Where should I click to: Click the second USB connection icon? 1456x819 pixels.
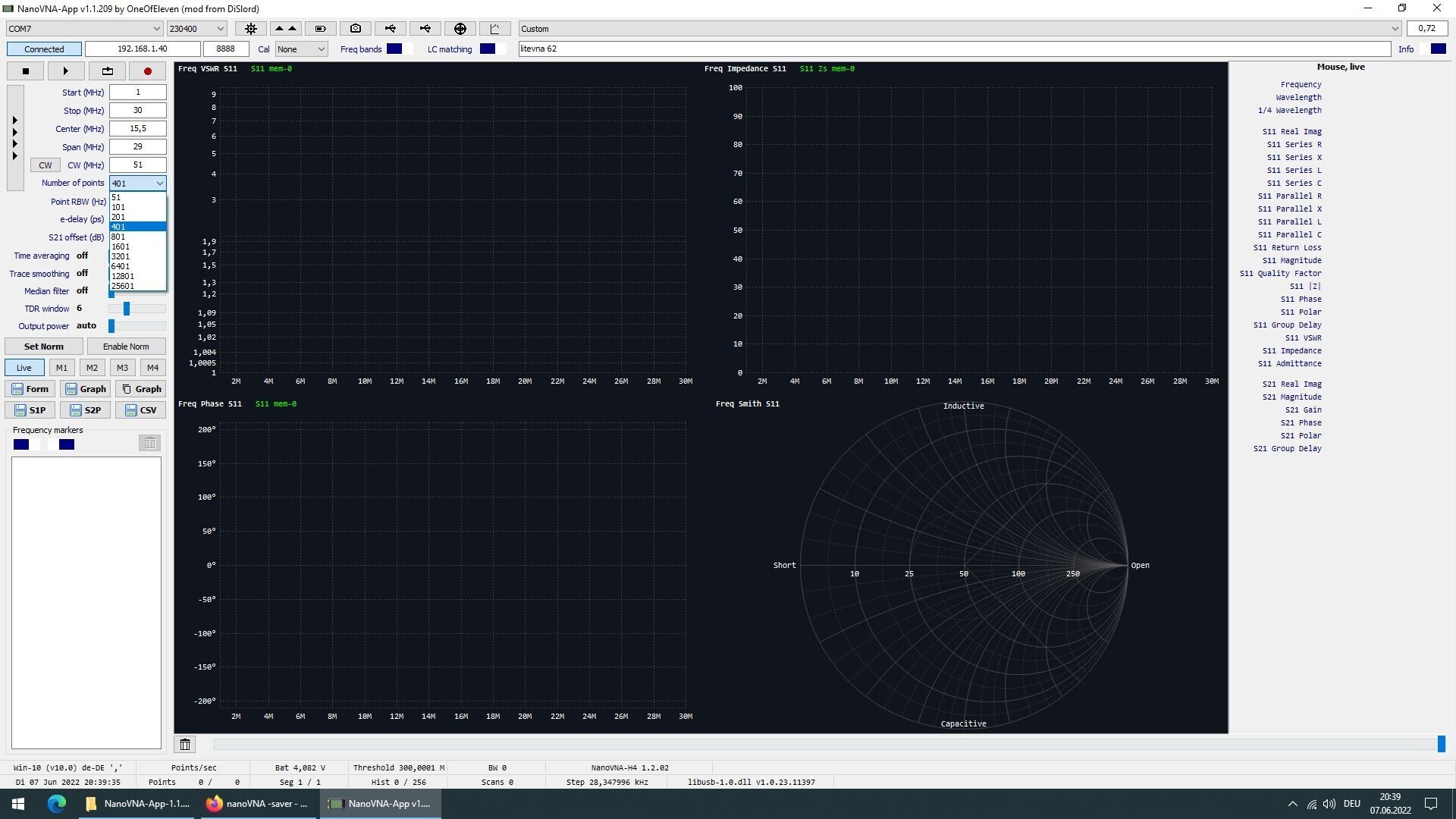pos(425,29)
